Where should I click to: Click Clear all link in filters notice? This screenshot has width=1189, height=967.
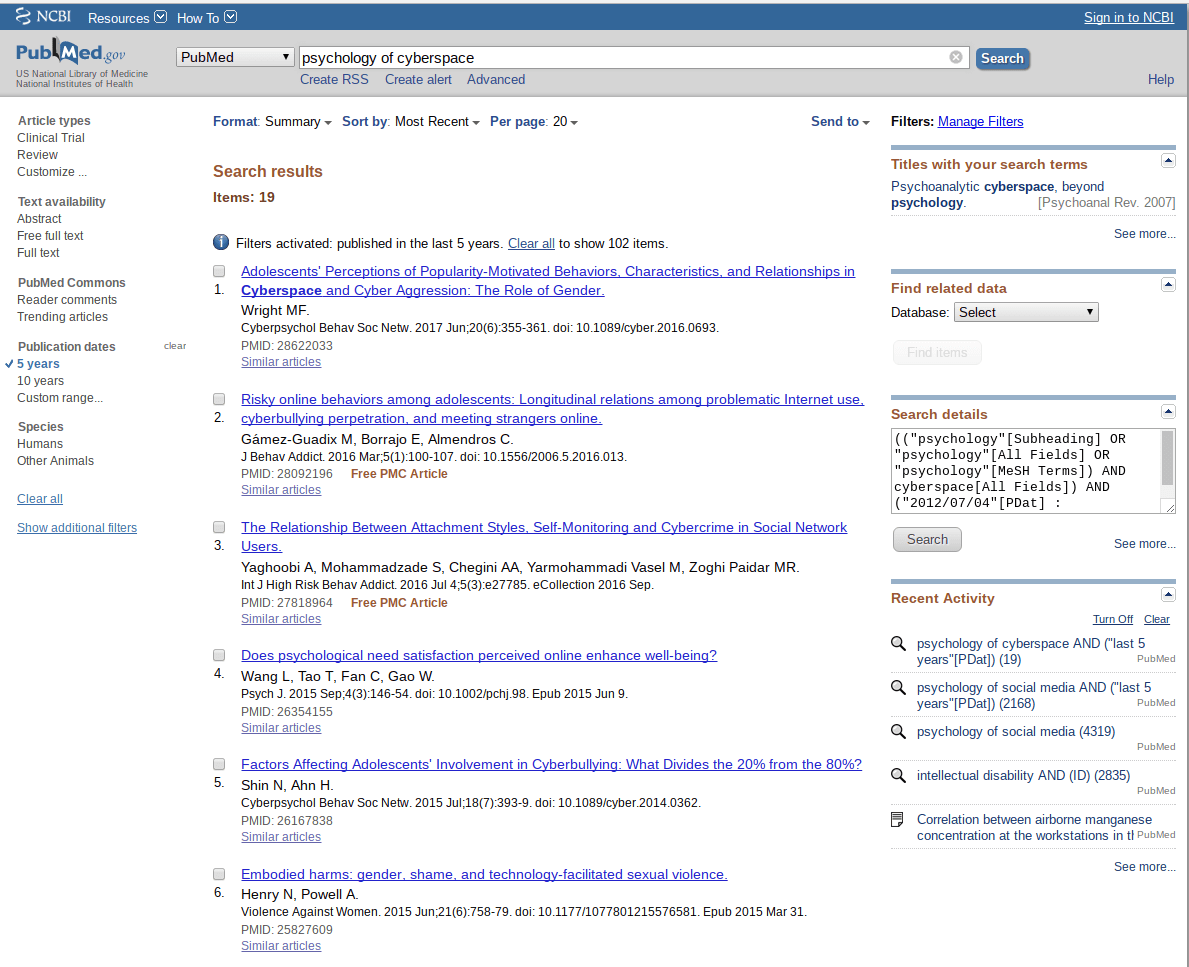(x=531, y=243)
